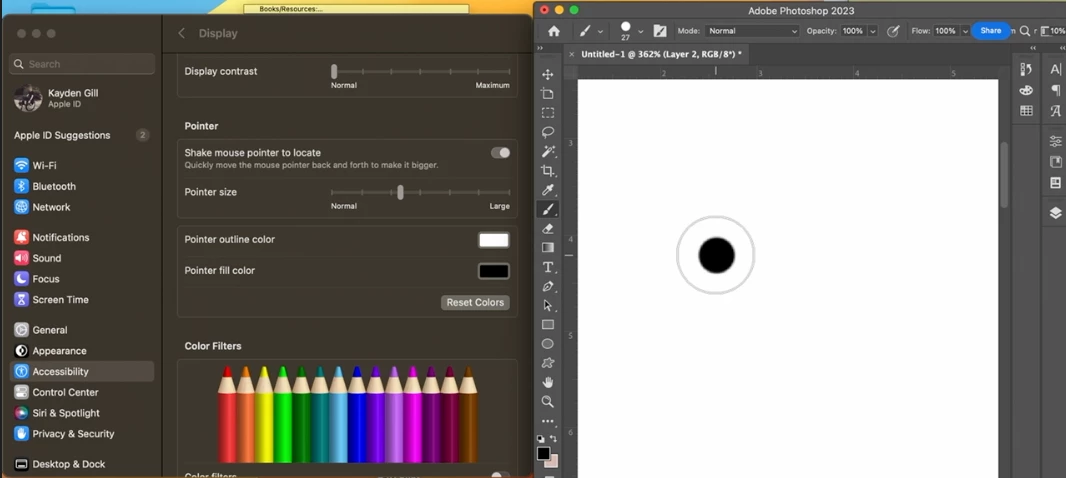Select the Rectangle shape tool
The image size is (1066, 478).
pyautogui.click(x=547, y=325)
